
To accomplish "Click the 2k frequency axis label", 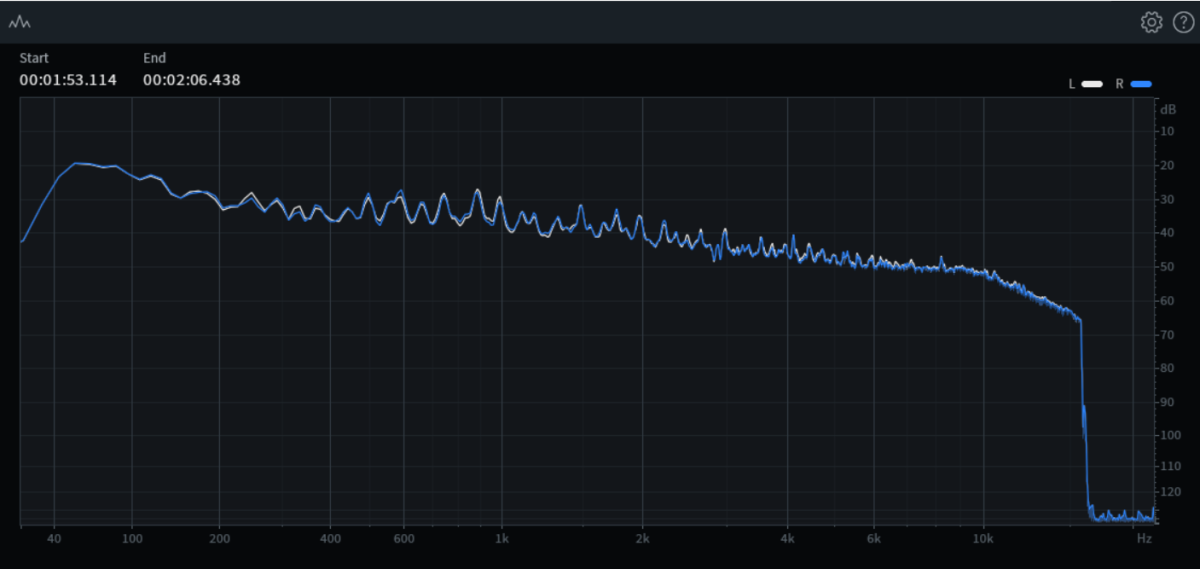I will pyautogui.click(x=643, y=538).
